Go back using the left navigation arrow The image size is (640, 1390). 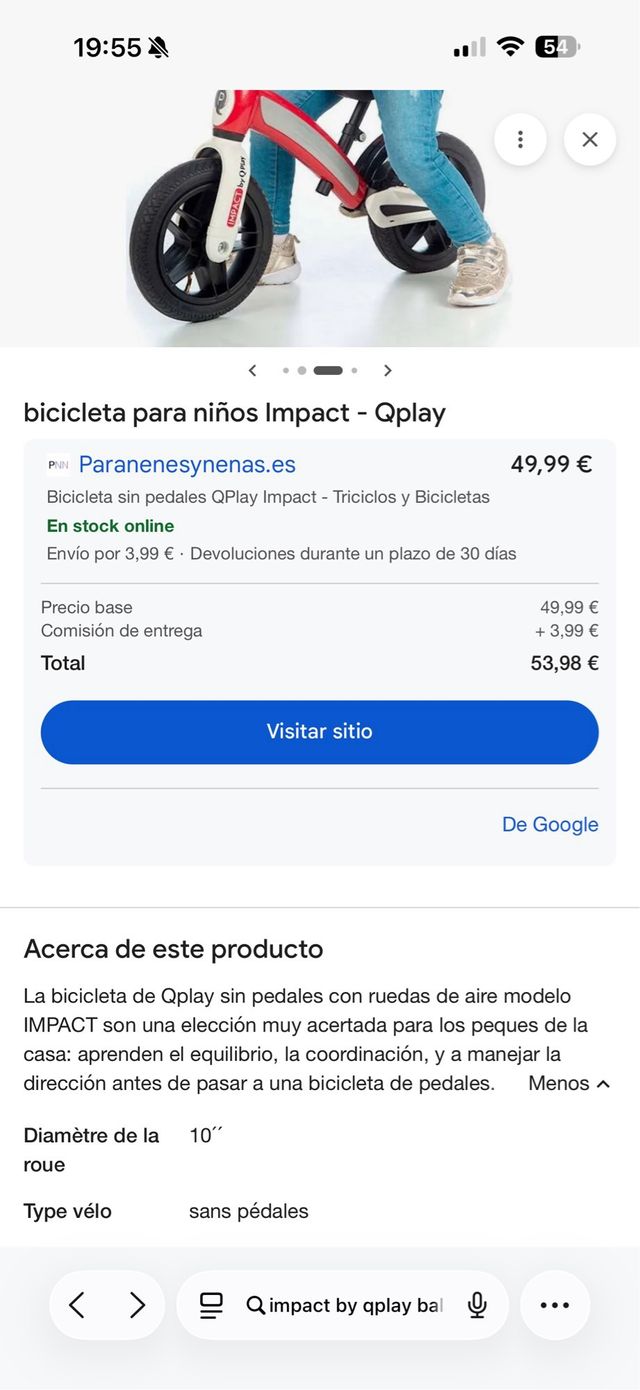click(x=79, y=1305)
